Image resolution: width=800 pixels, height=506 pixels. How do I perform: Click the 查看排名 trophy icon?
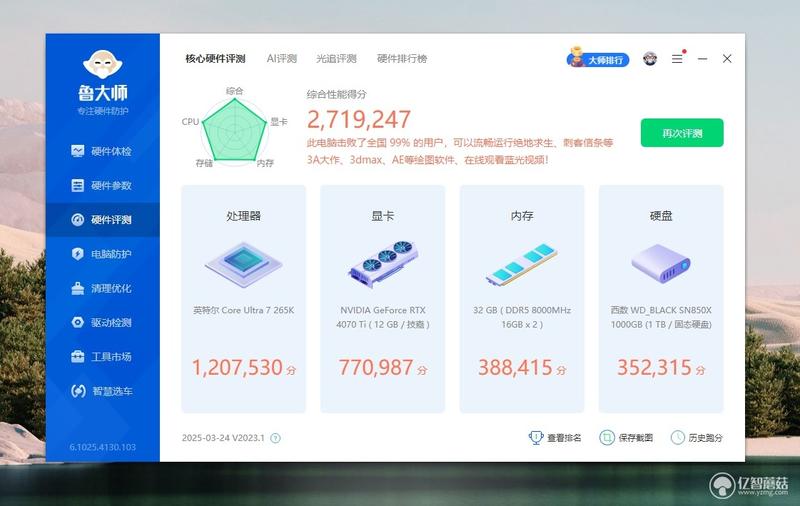tap(536, 438)
